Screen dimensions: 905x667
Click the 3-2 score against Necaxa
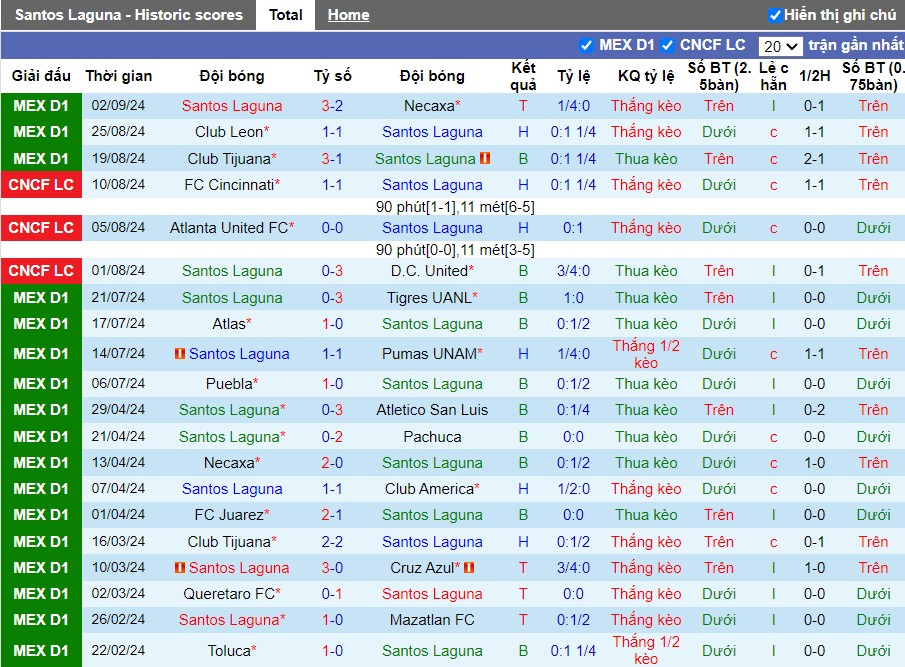pos(332,106)
